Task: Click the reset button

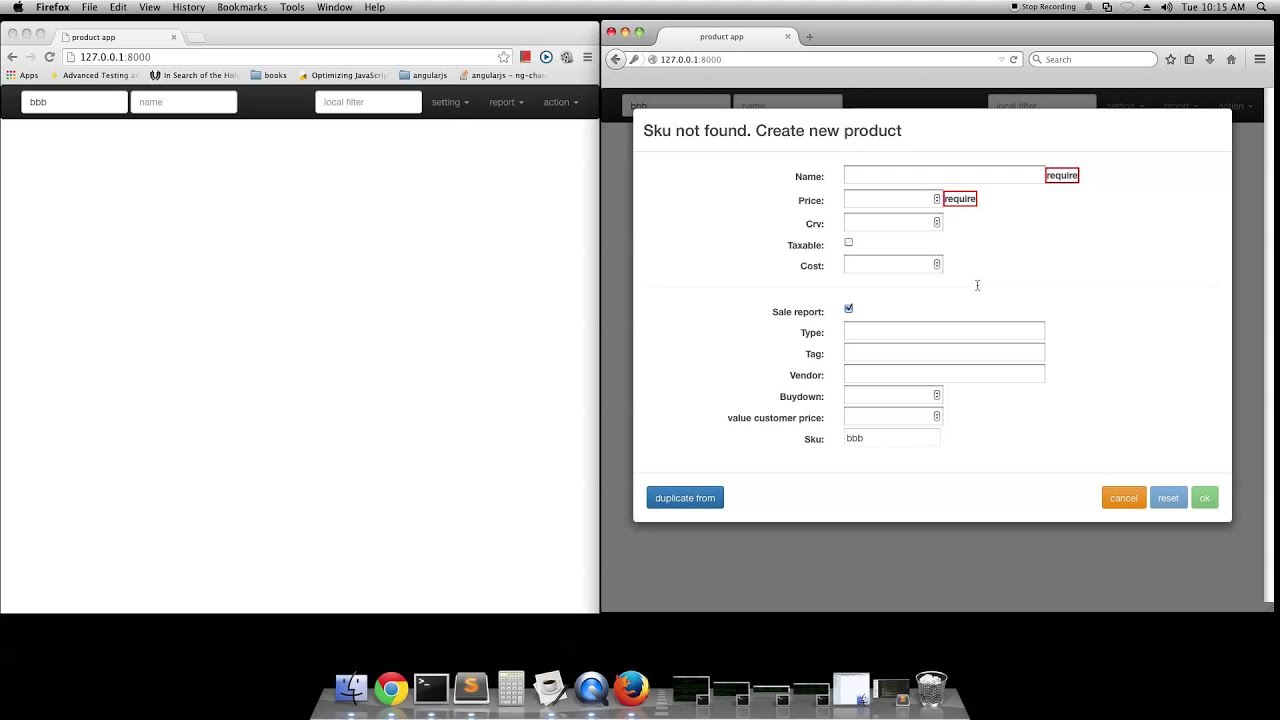Action: coord(1168,498)
